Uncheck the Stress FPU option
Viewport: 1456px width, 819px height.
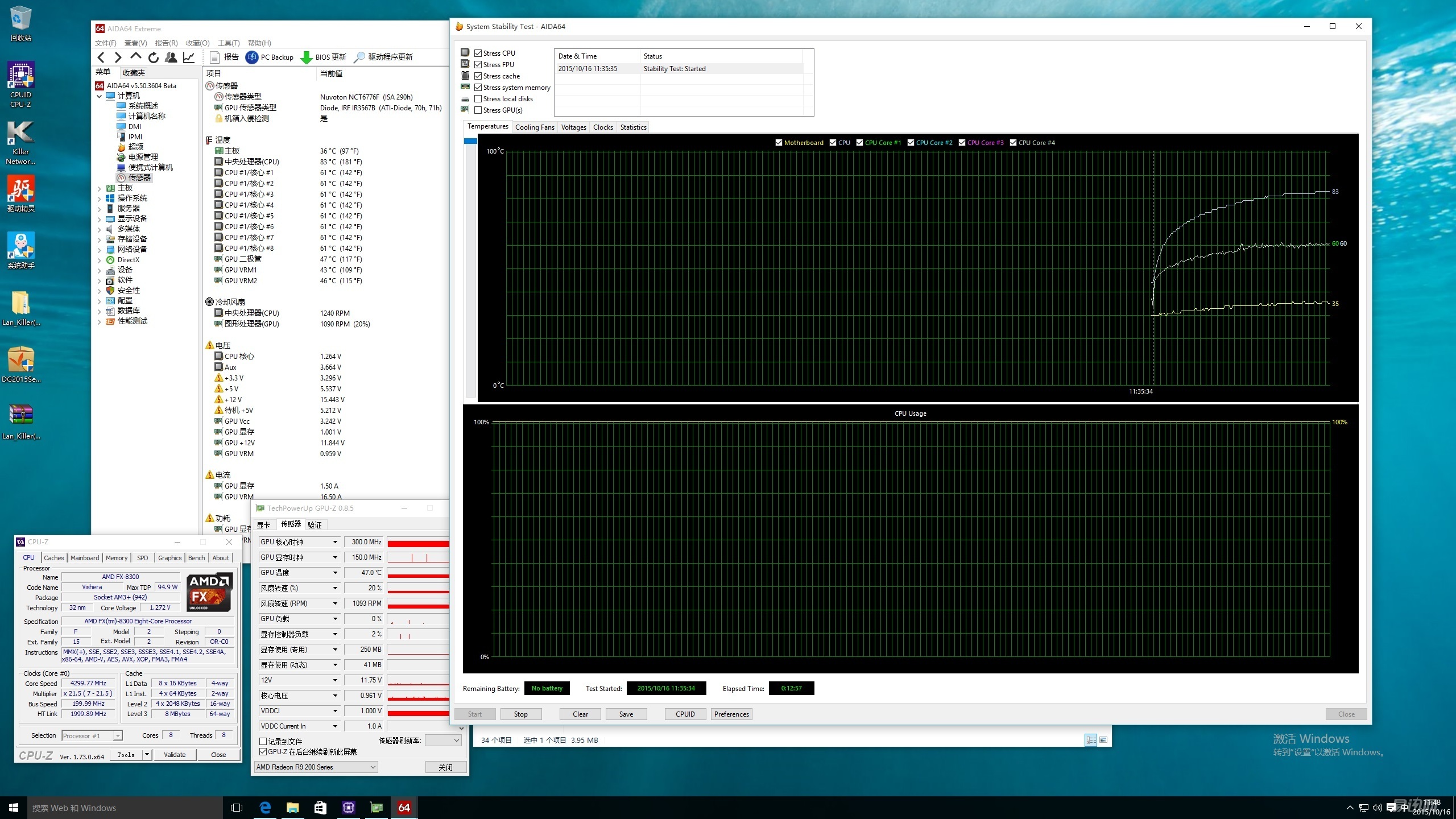478,65
